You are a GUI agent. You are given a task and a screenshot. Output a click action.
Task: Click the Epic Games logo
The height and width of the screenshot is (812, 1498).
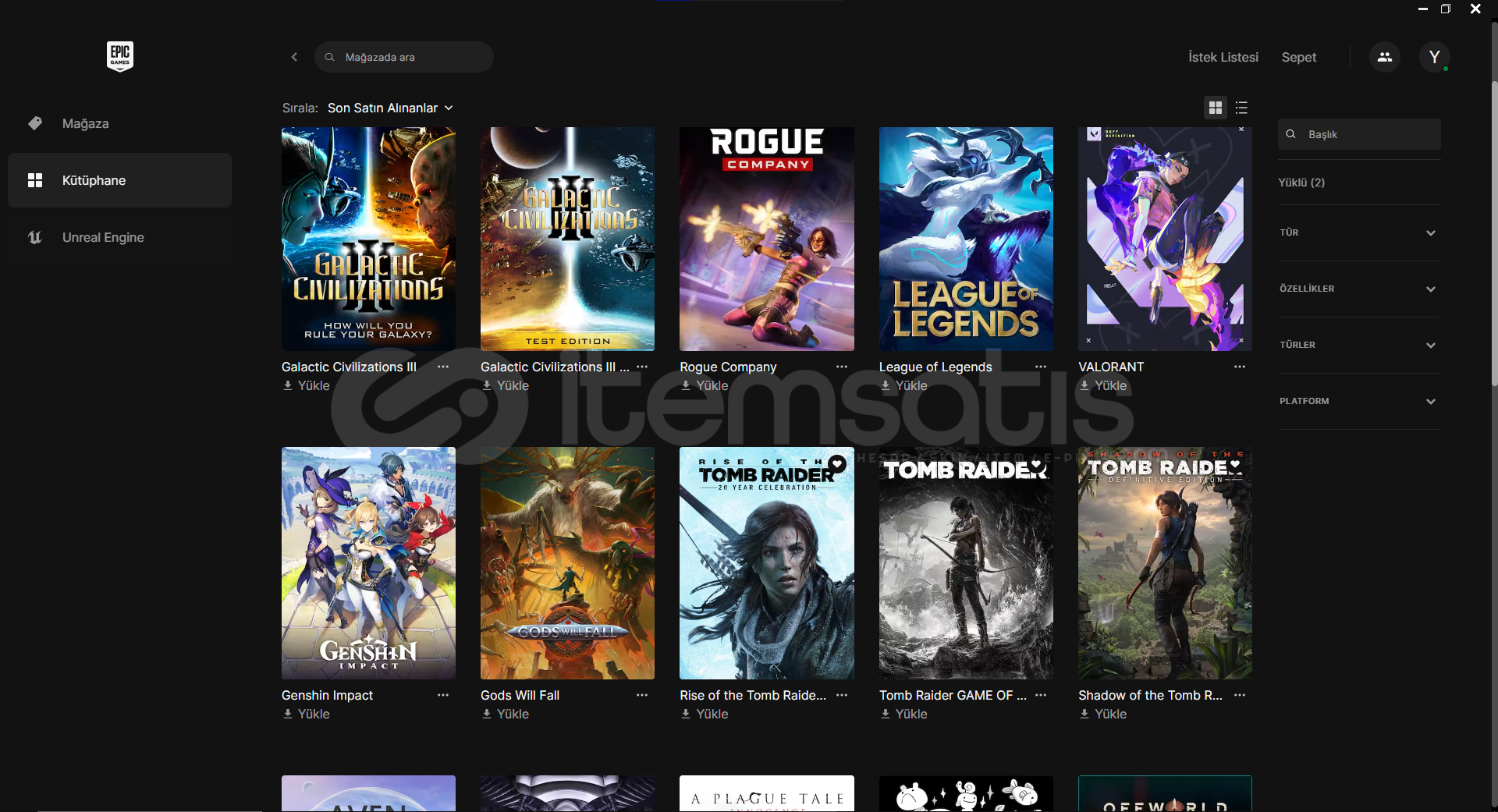click(120, 56)
